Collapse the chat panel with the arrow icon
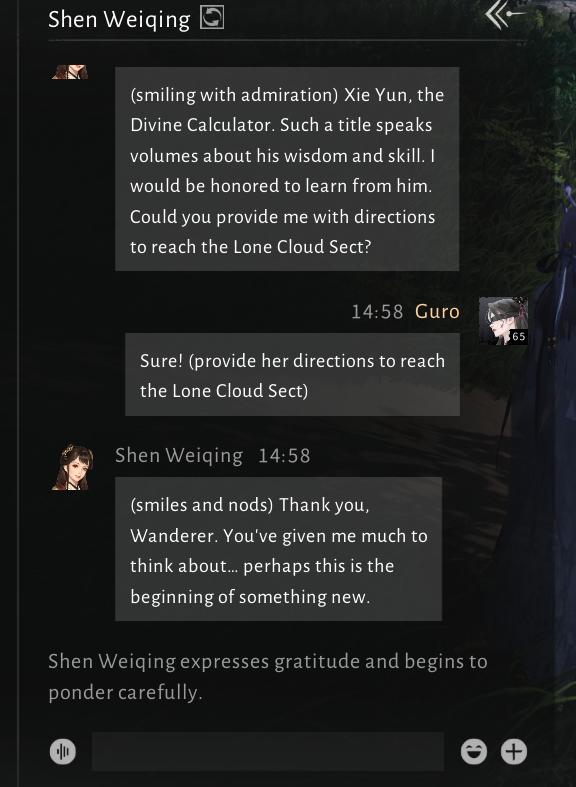Viewport: 576px width, 787px height. (x=505, y=15)
